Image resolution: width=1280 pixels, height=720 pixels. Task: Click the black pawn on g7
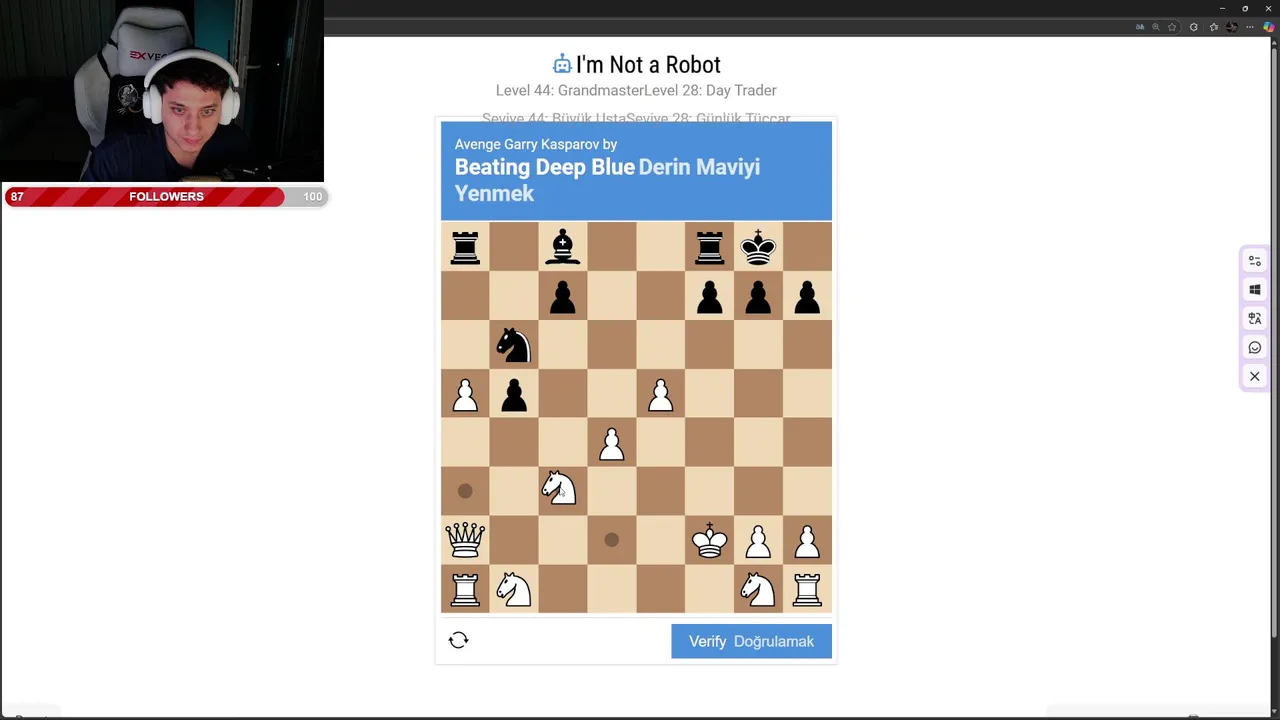pos(758,296)
